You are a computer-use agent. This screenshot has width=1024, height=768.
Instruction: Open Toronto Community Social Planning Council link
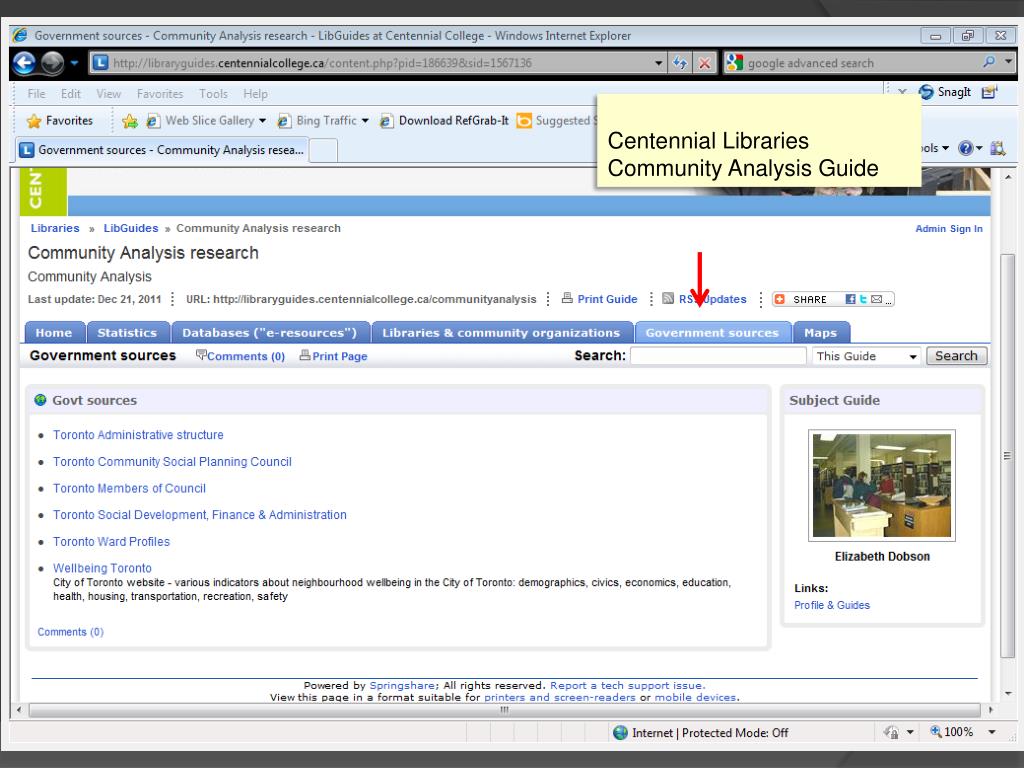point(172,462)
